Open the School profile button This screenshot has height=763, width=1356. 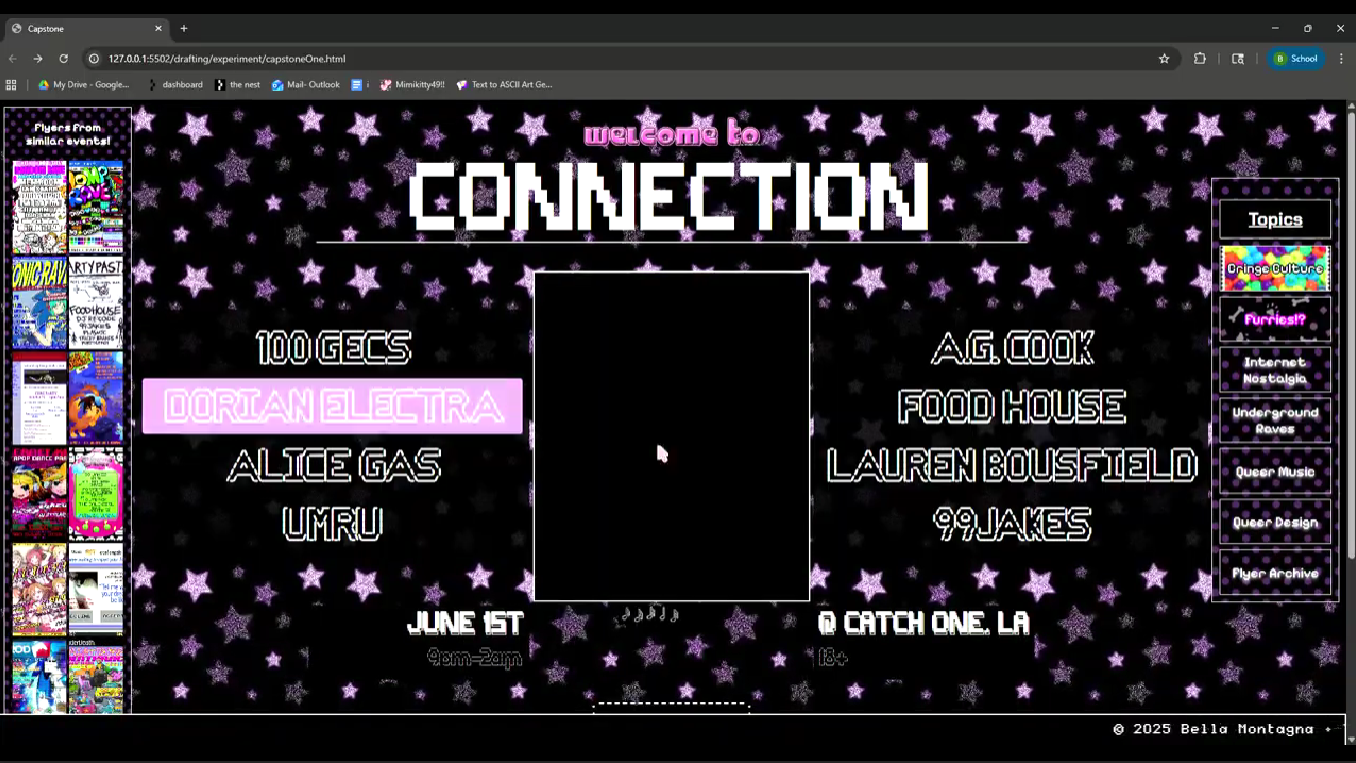[x=1296, y=59]
